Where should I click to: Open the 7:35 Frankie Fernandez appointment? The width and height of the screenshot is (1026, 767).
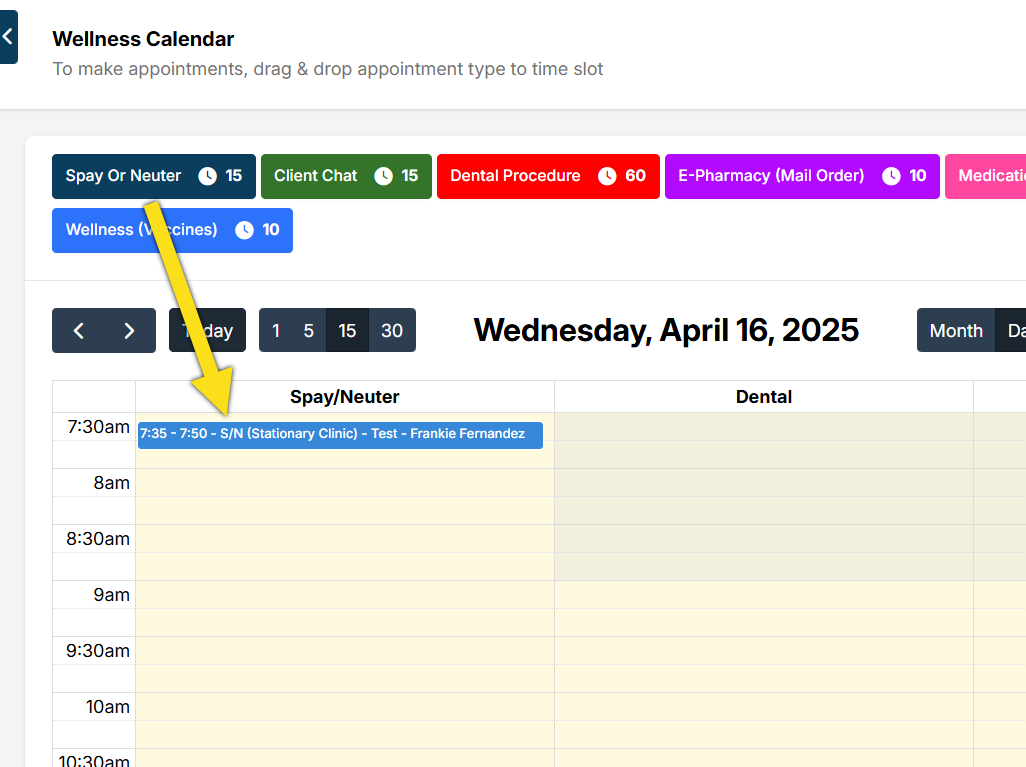click(x=340, y=434)
